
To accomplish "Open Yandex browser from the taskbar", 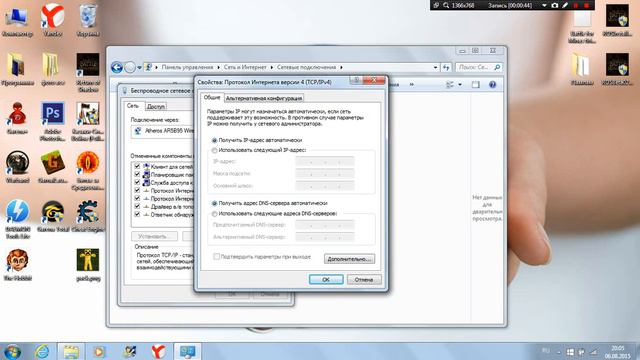I will [x=158, y=351].
